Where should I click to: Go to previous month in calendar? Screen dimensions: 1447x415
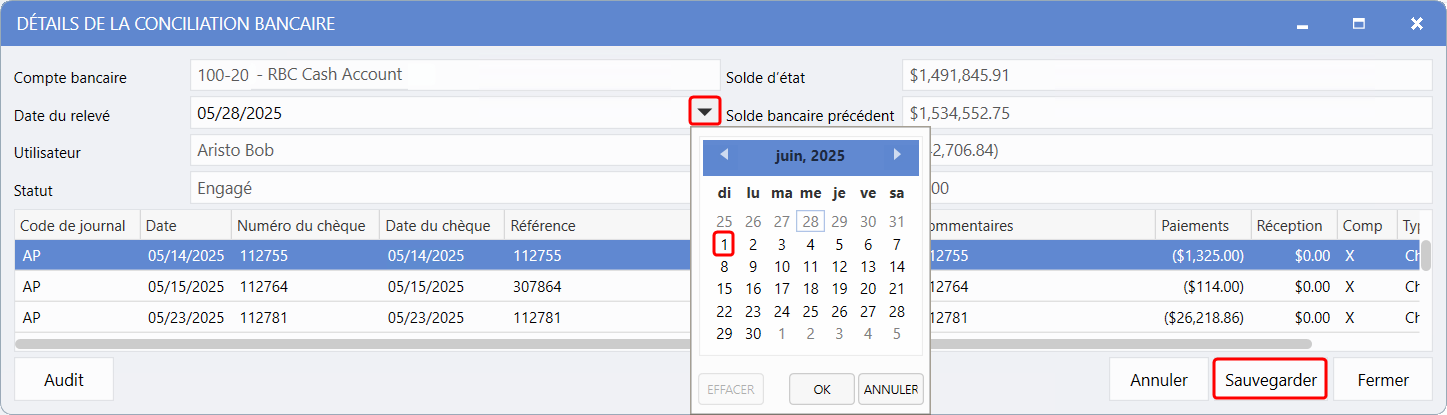(x=724, y=155)
